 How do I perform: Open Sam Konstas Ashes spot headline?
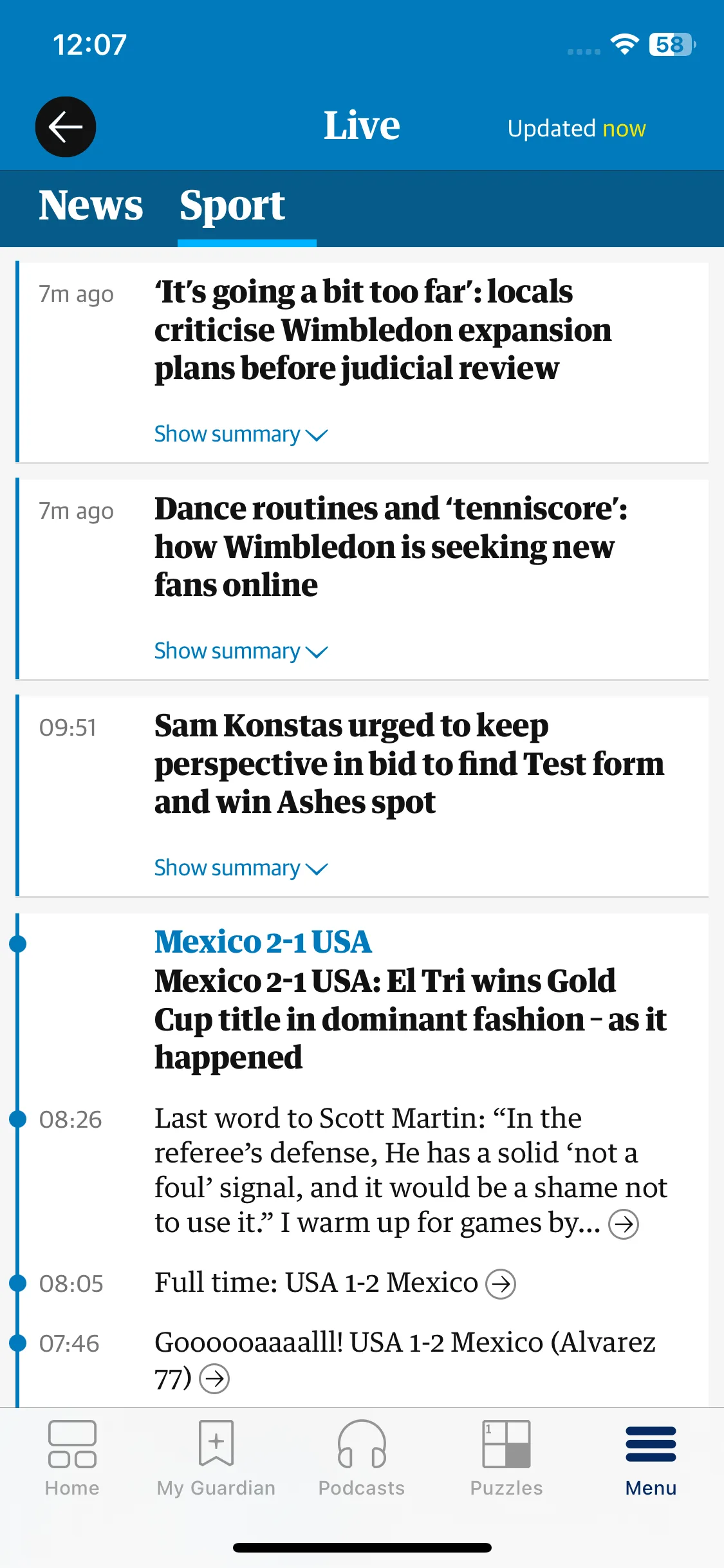pyautogui.click(x=409, y=764)
